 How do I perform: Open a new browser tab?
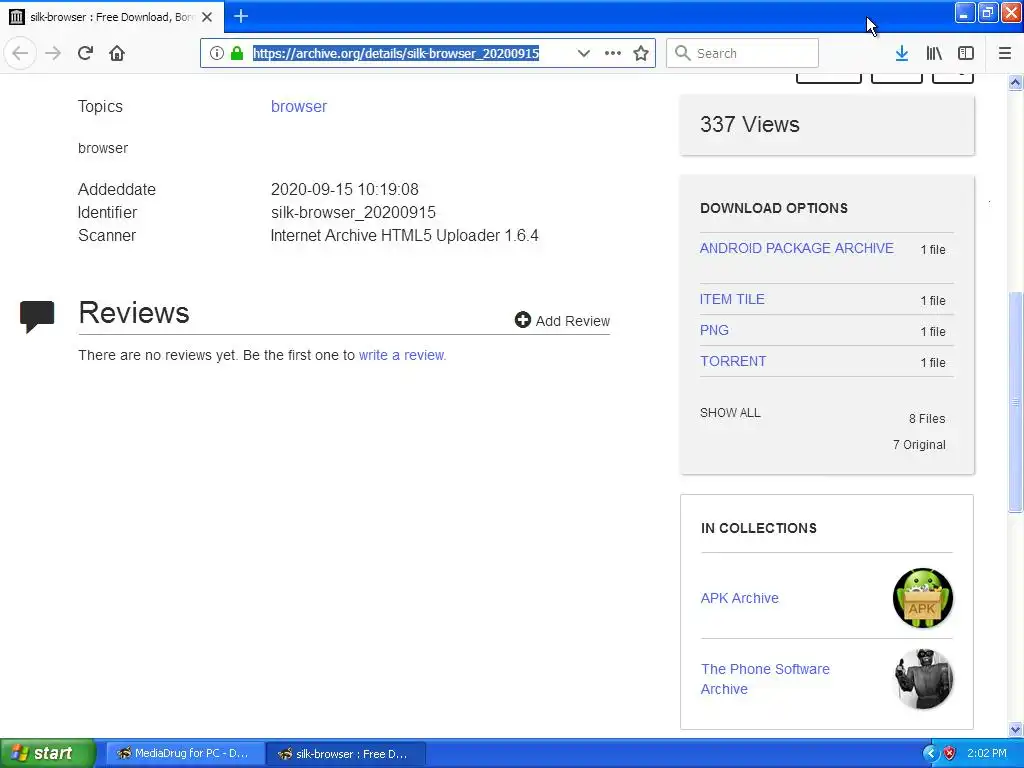[241, 16]
